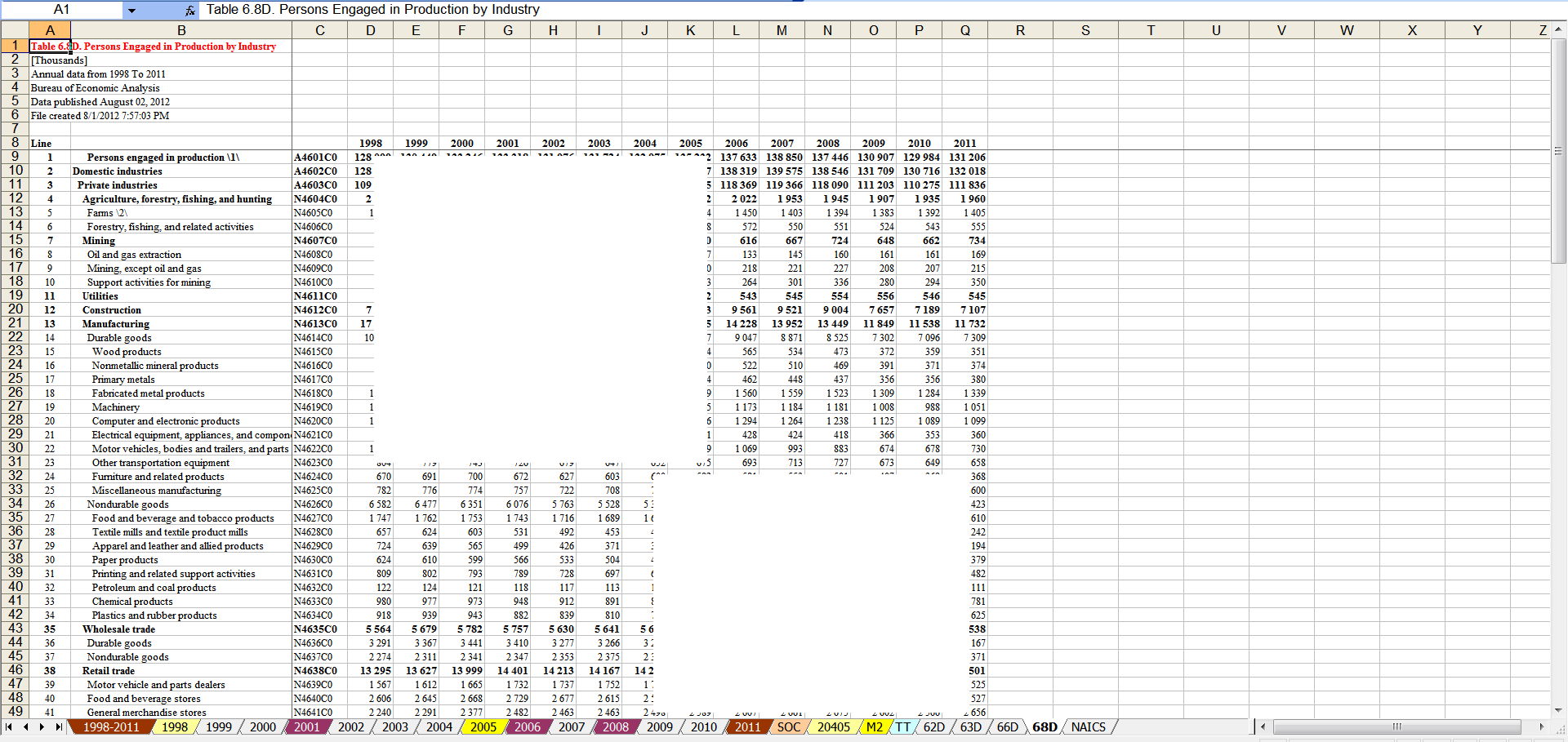Click the vertical scrollbar down arrow
This screenshot has width=1568, height=742.
pos(1558,711)
